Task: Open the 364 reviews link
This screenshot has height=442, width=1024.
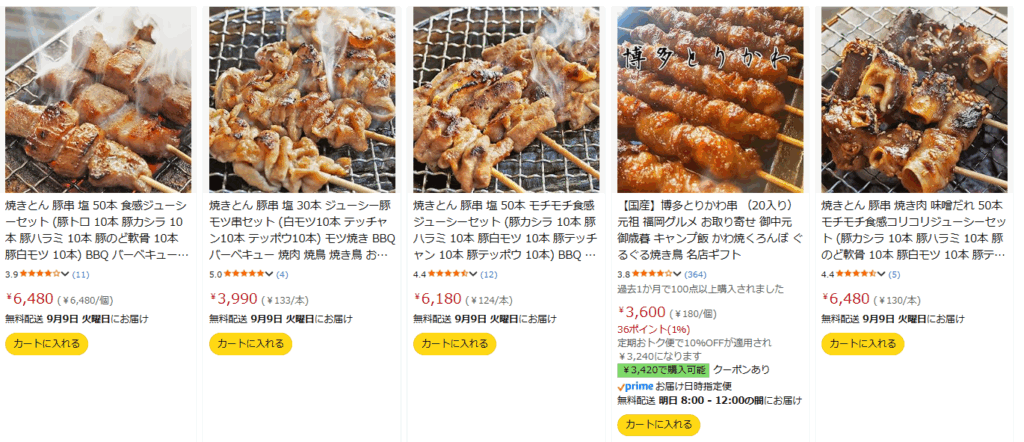Action: pos(695,274)
